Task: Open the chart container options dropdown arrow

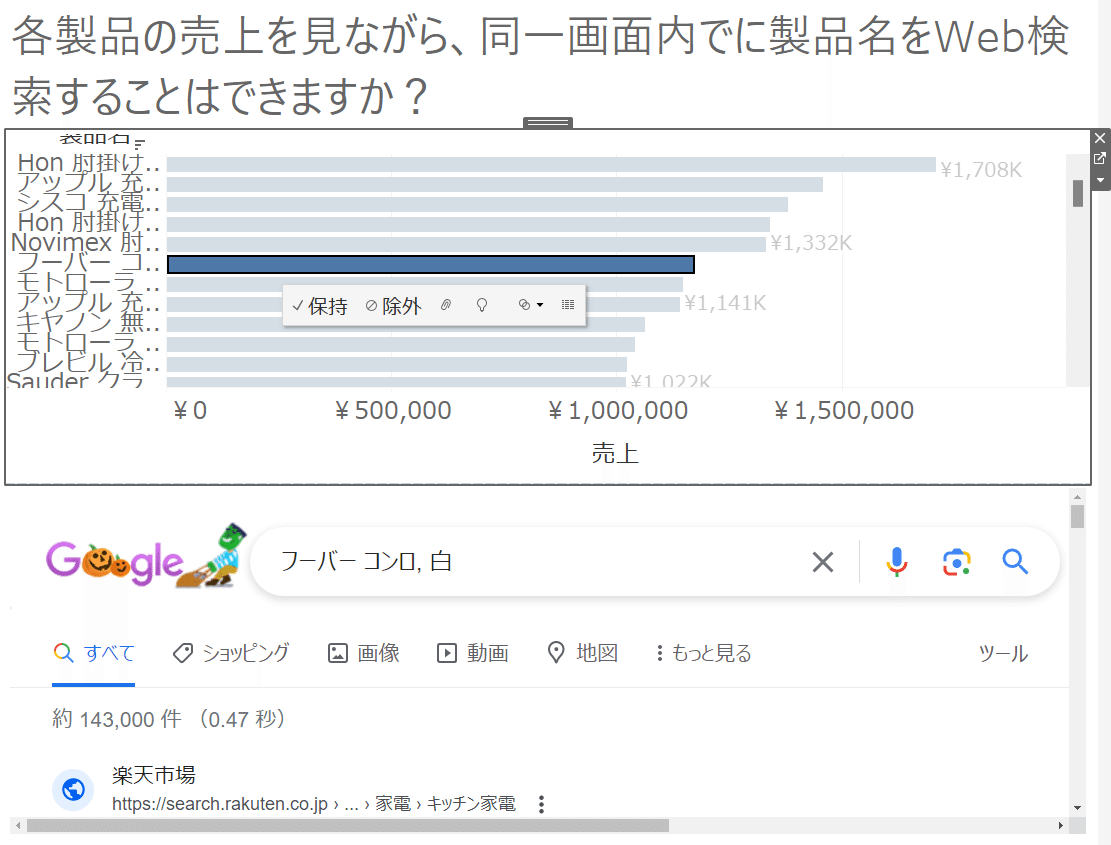Action: [x=1100, y=180]
